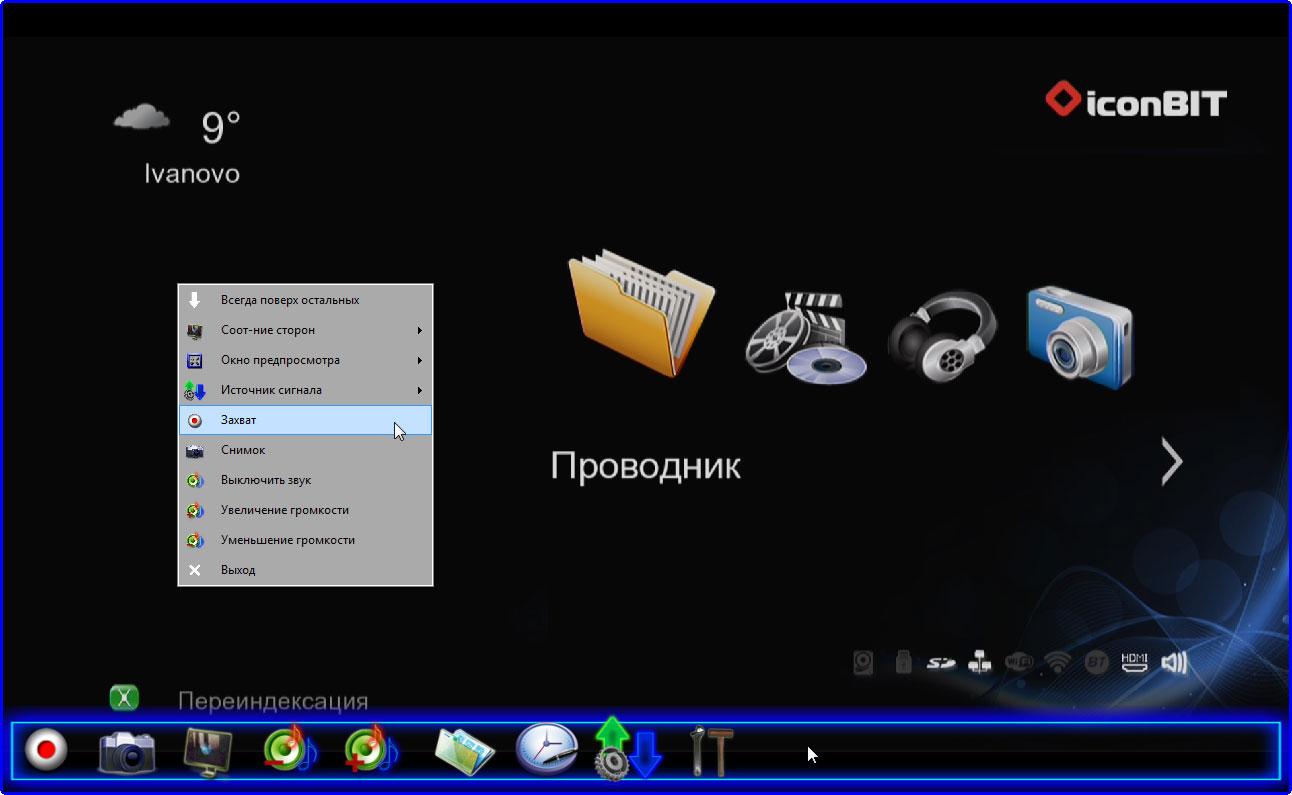Screen dimensions: 1292x795
Task: Click the map pictures folder toolbar icon
Action: 465,750
